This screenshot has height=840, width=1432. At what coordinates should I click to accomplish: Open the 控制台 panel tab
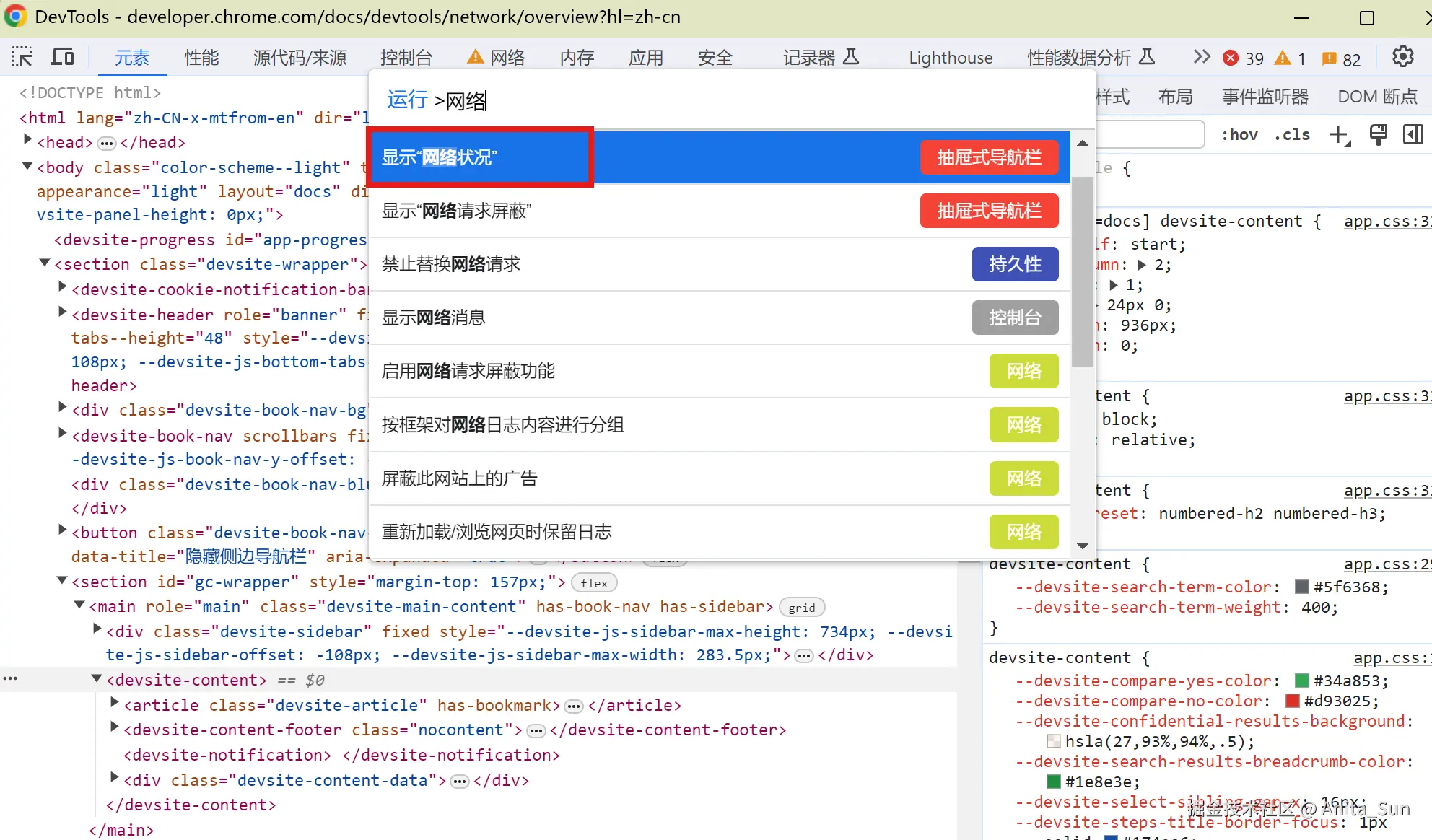pyautogui.click(x=406, y=58)
